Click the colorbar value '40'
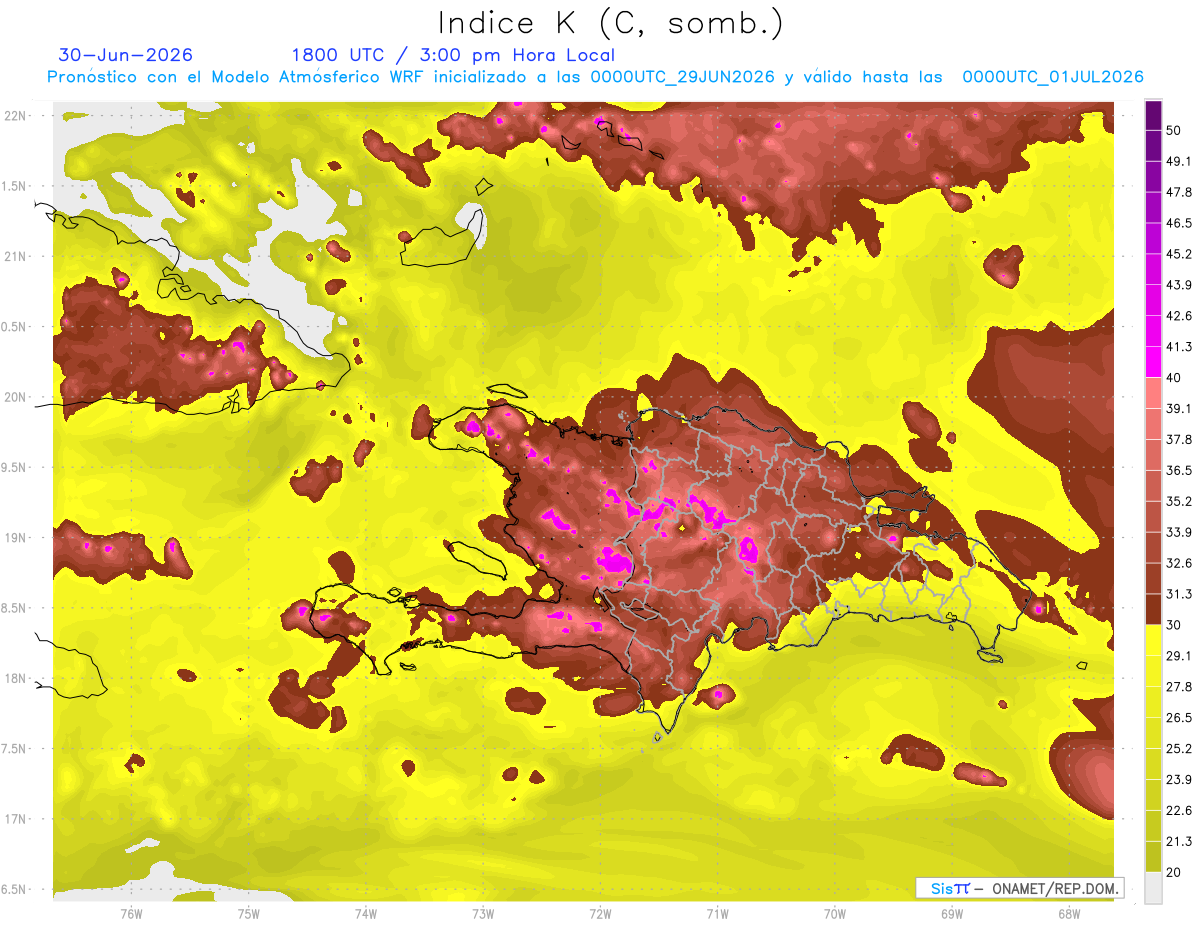This screenshot has width=1200, height=927. pyautogui.click(x=1173, y=378)
